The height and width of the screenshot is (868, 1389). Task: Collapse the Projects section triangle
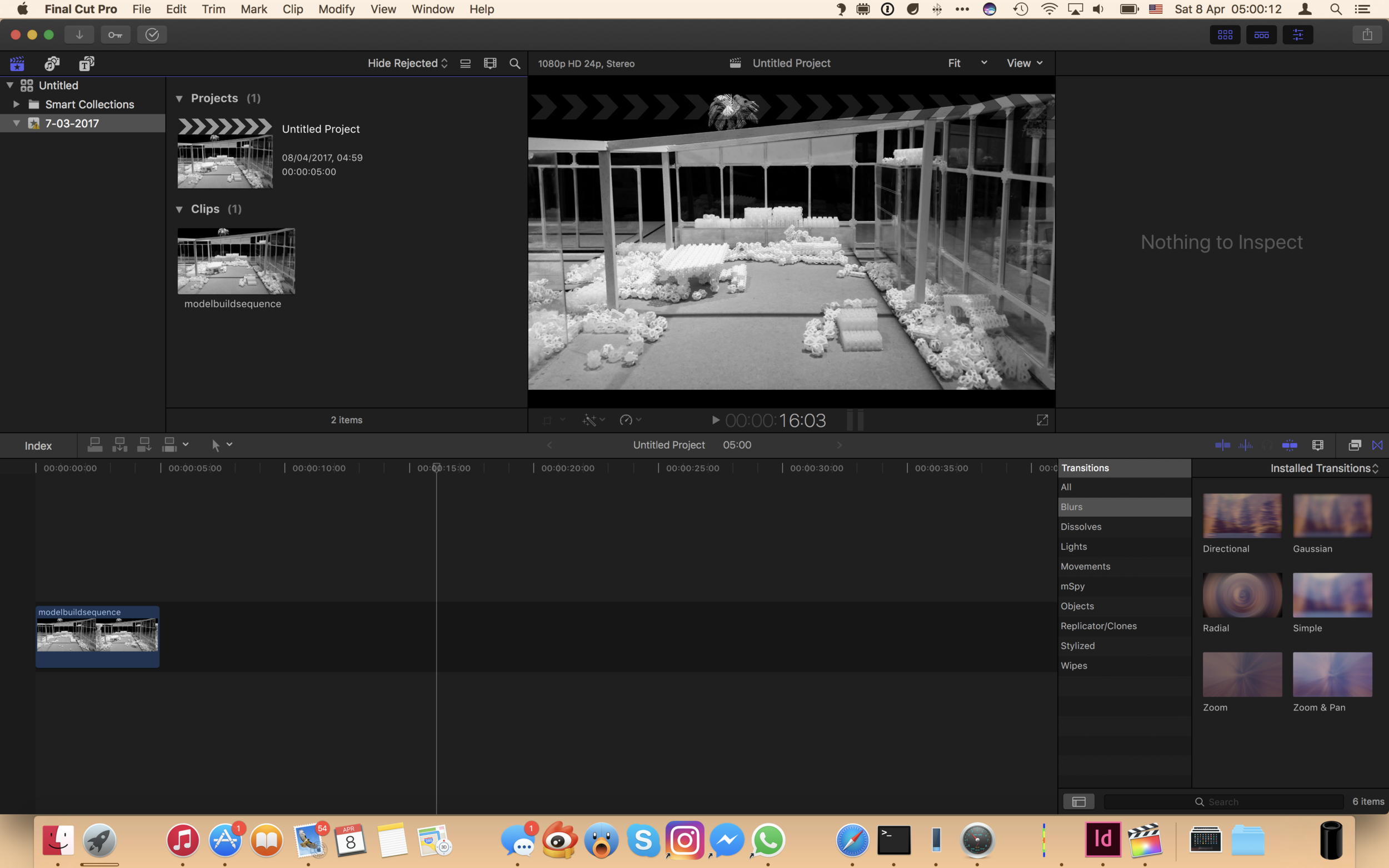(x=179, y=99)
